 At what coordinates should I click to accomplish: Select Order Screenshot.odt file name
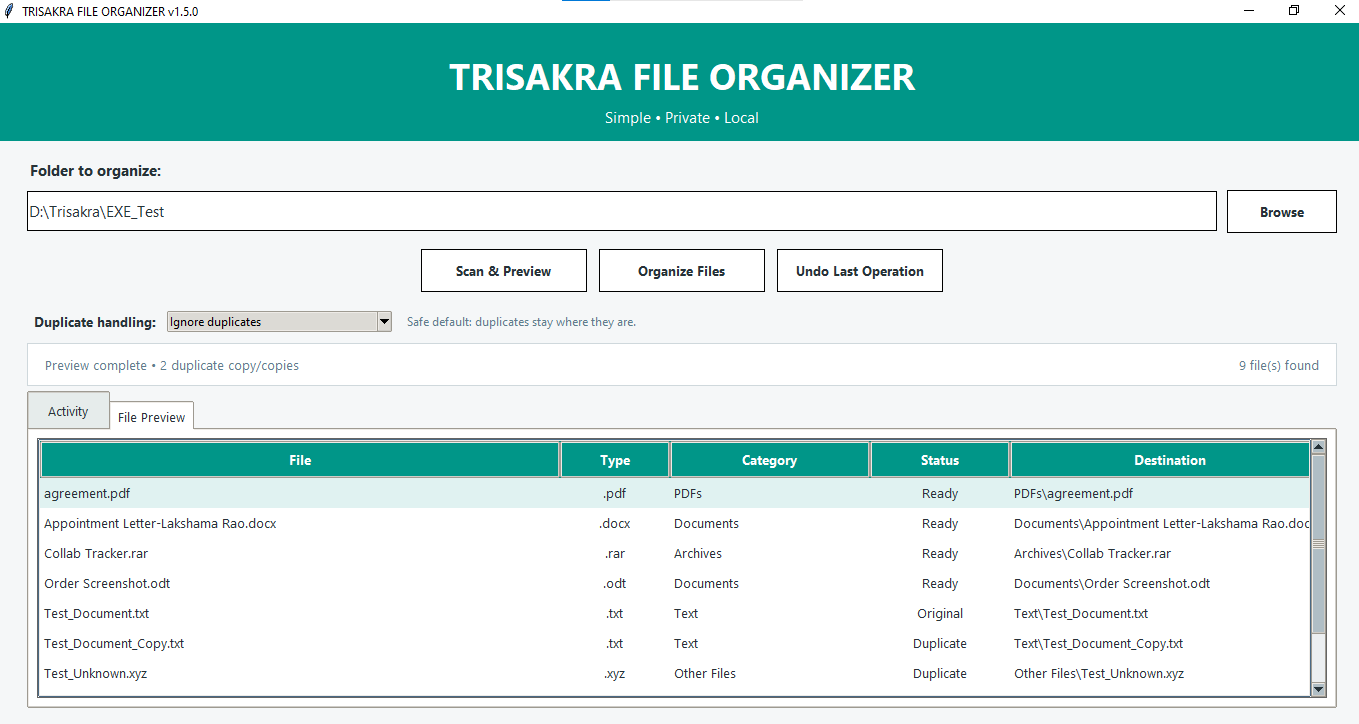(x=107, y=583)
